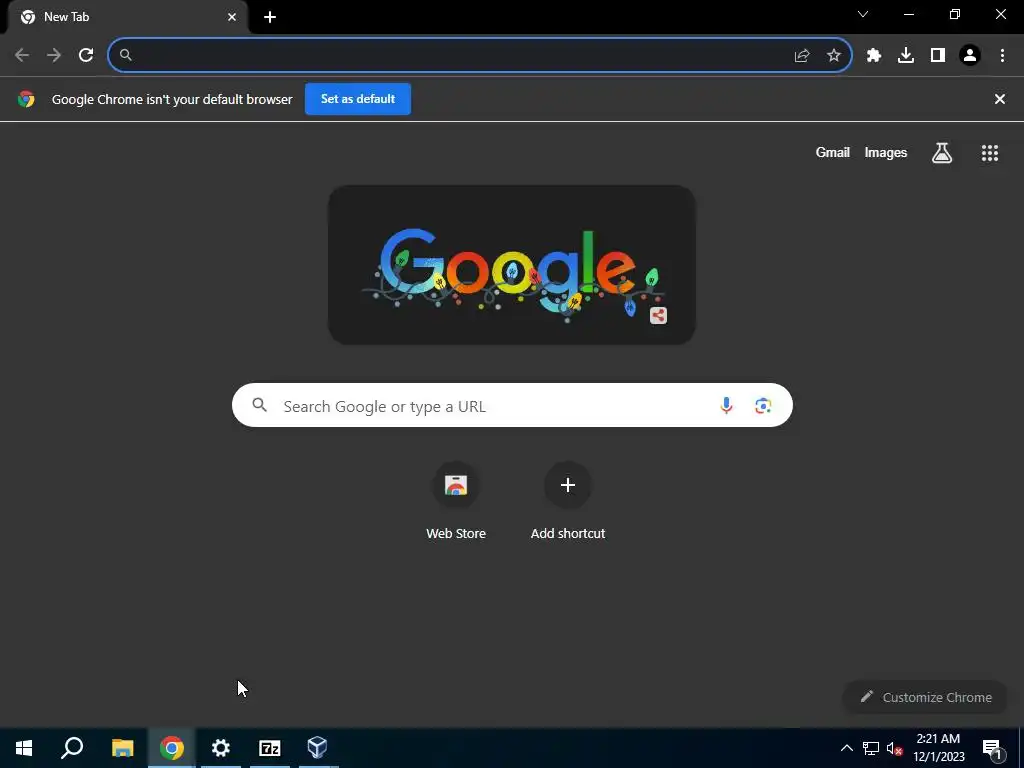This screenshot has width=1024, height=768.
Task: Click the muted volume tray icon
Action: (x=894, y=748)
